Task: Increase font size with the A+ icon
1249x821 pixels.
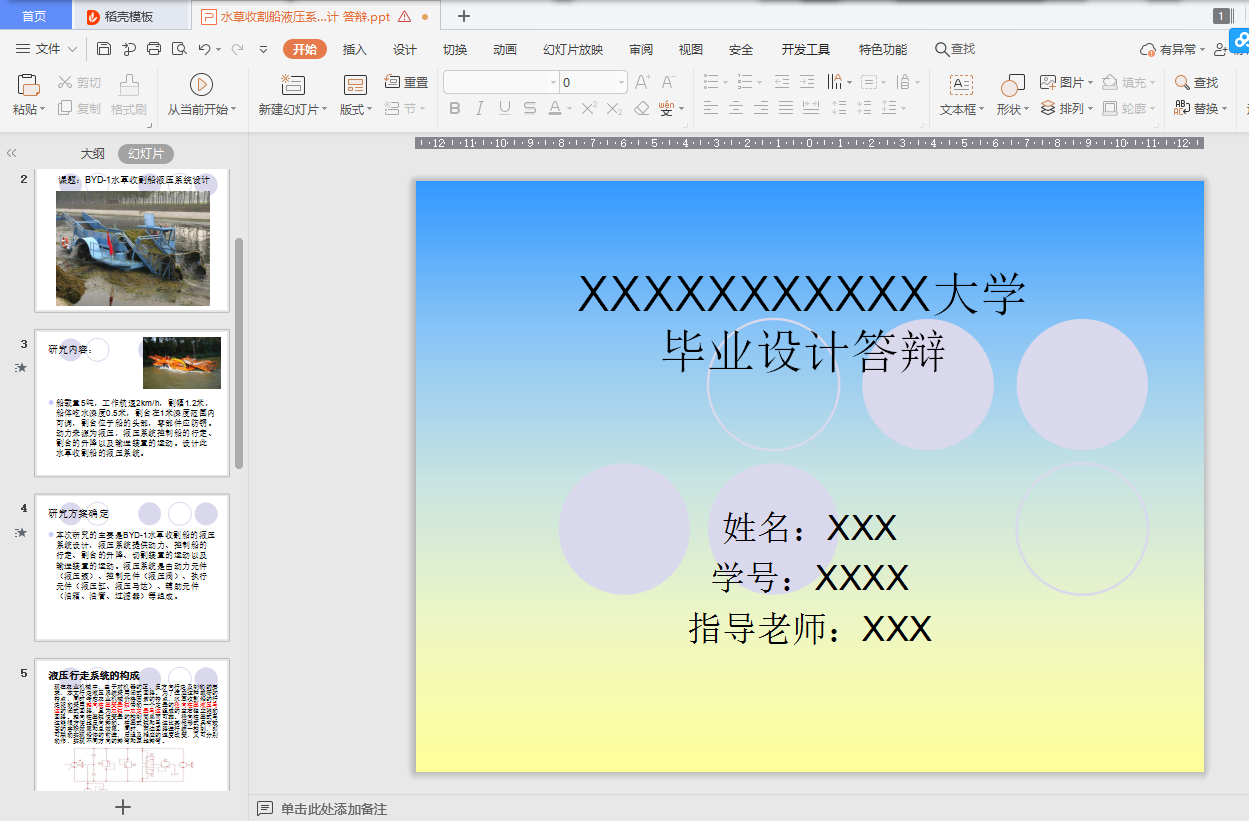Action: [x=643, y=82]
